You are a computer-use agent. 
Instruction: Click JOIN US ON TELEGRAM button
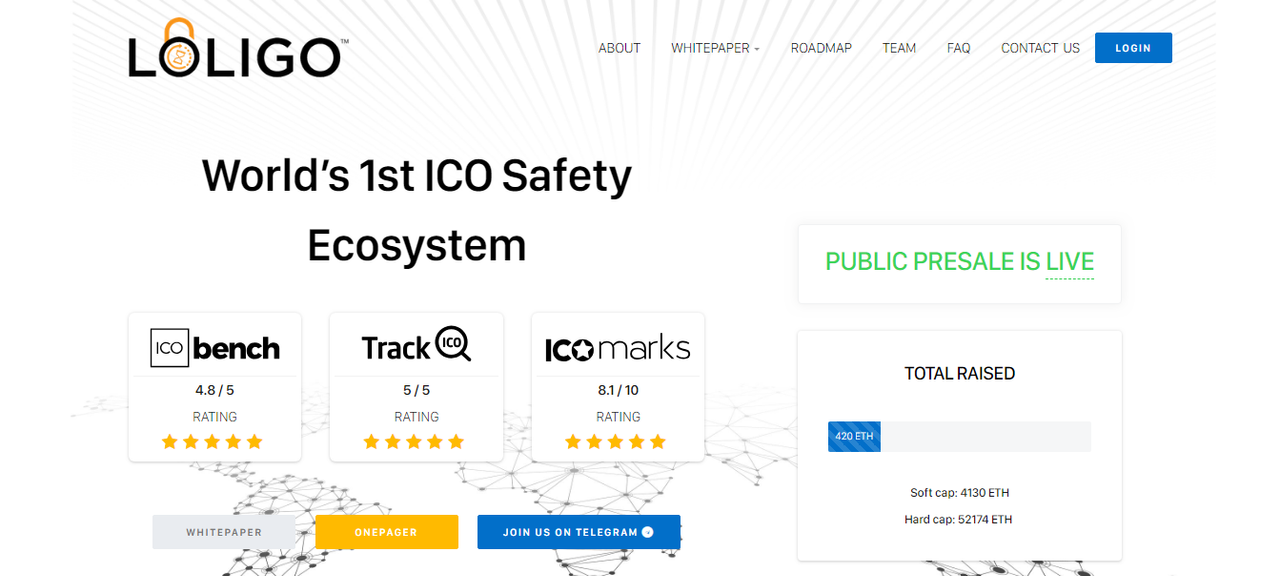[579, 532]
